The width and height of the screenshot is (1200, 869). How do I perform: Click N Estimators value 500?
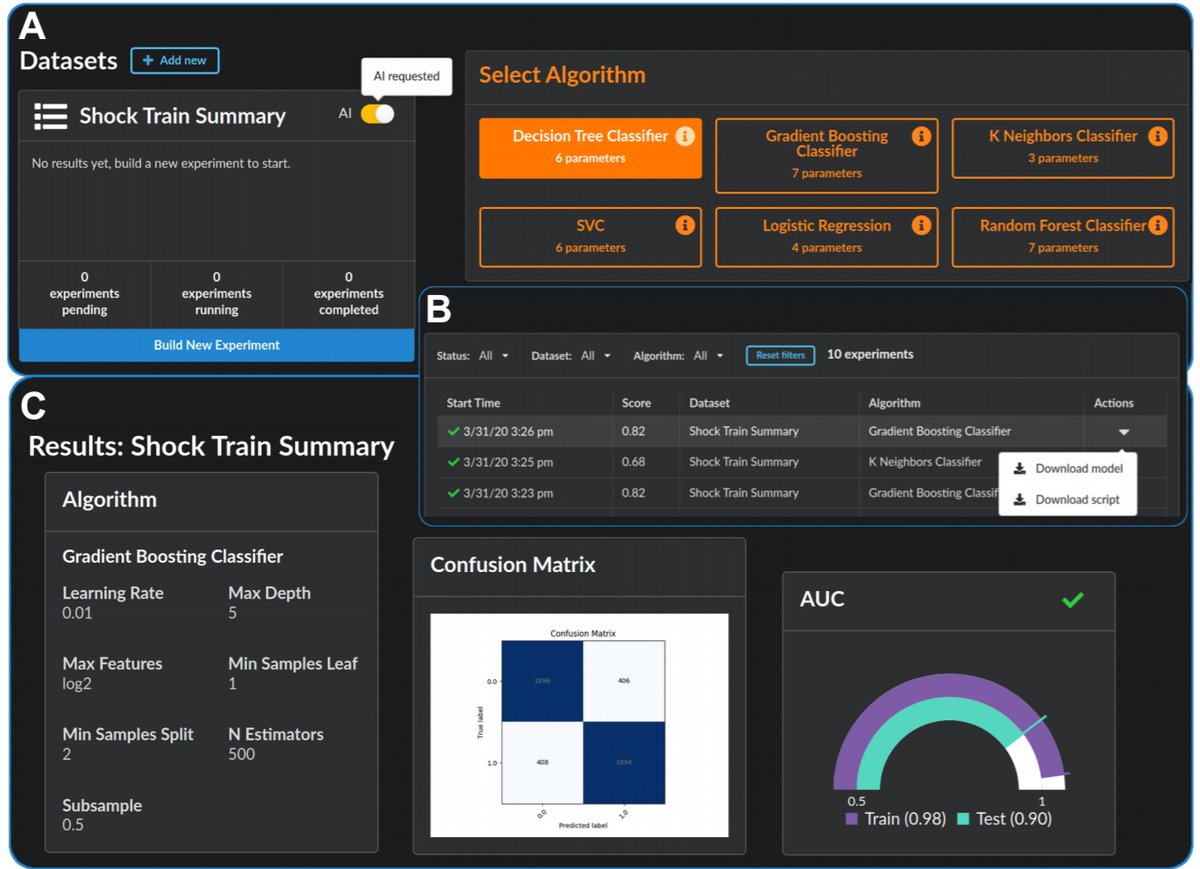241,754
